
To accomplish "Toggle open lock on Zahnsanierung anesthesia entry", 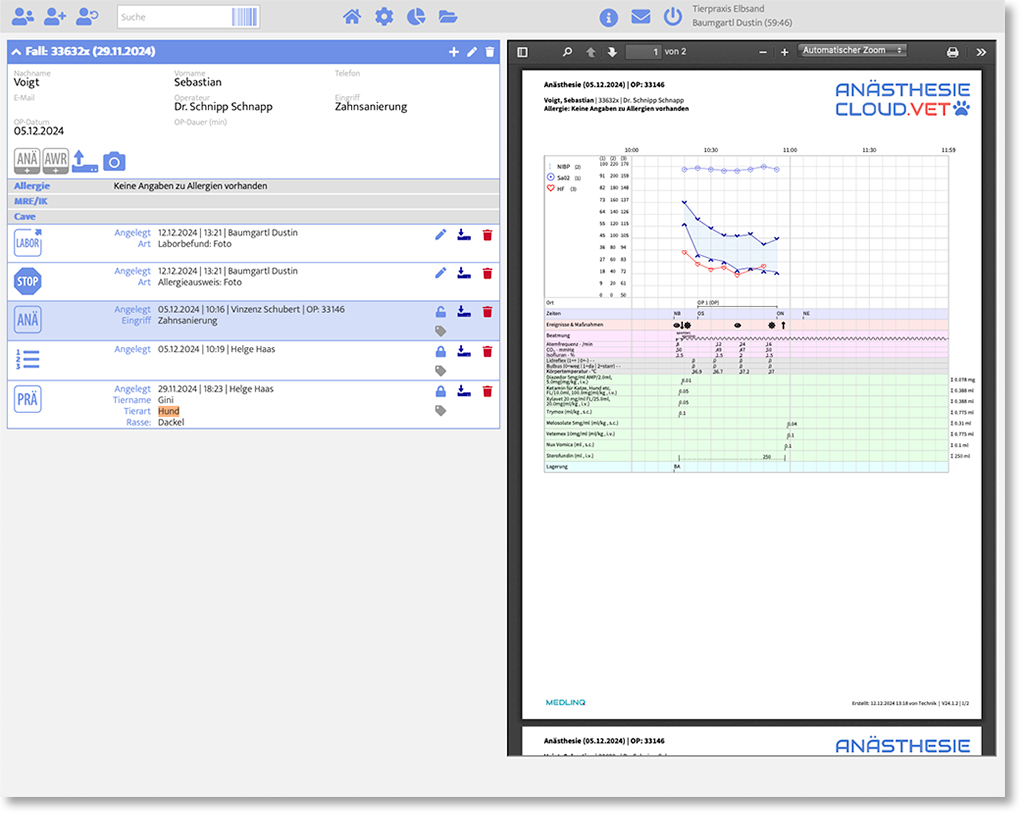I will tap(441, 312).
